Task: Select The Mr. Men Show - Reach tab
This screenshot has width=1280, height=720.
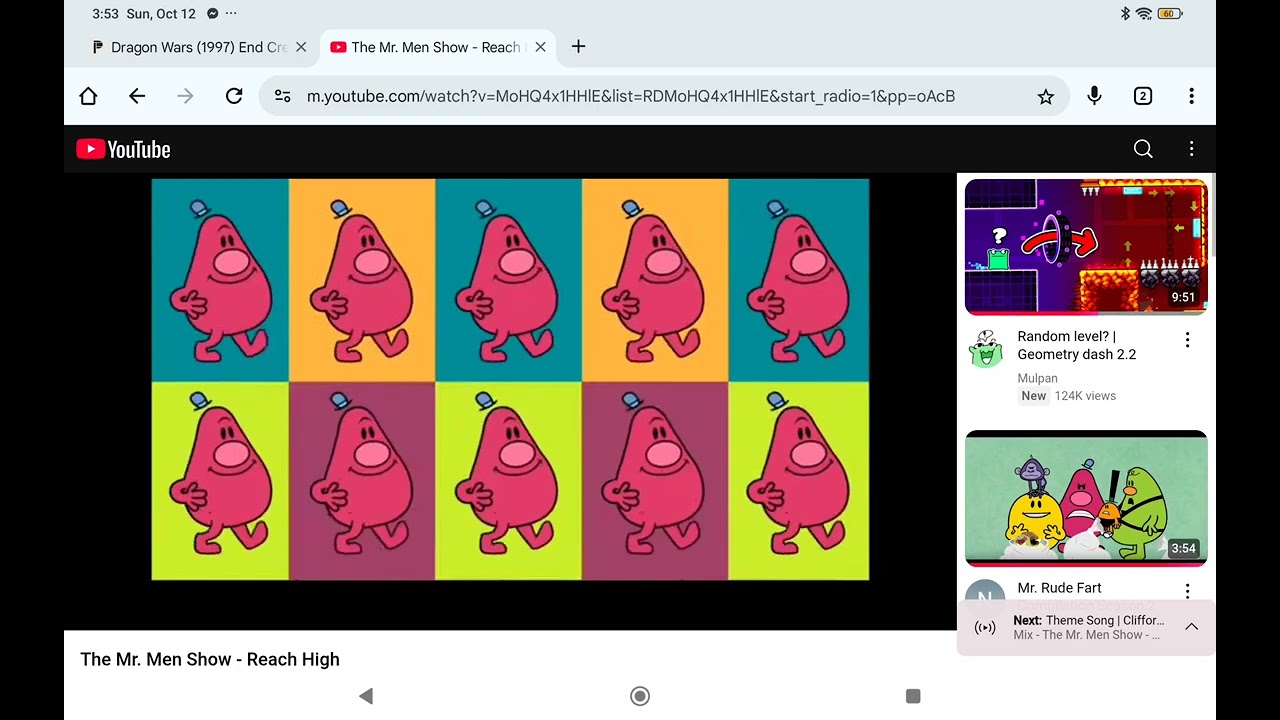Action: [436, 47]
